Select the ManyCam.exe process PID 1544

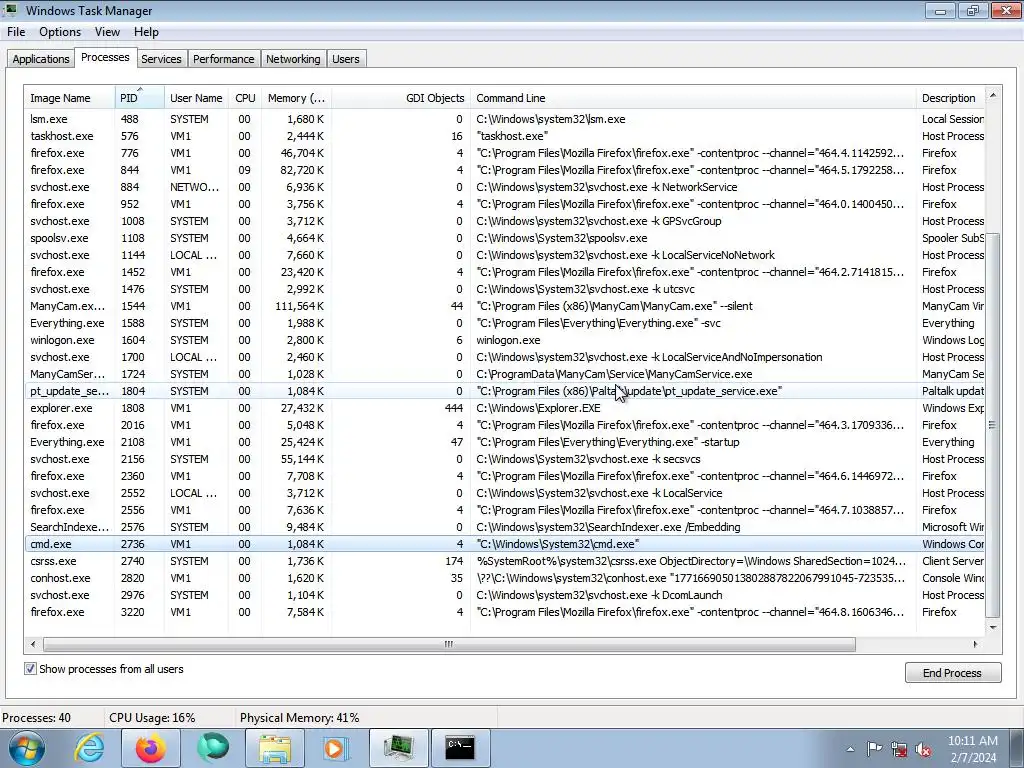click(x=504, y=306)
